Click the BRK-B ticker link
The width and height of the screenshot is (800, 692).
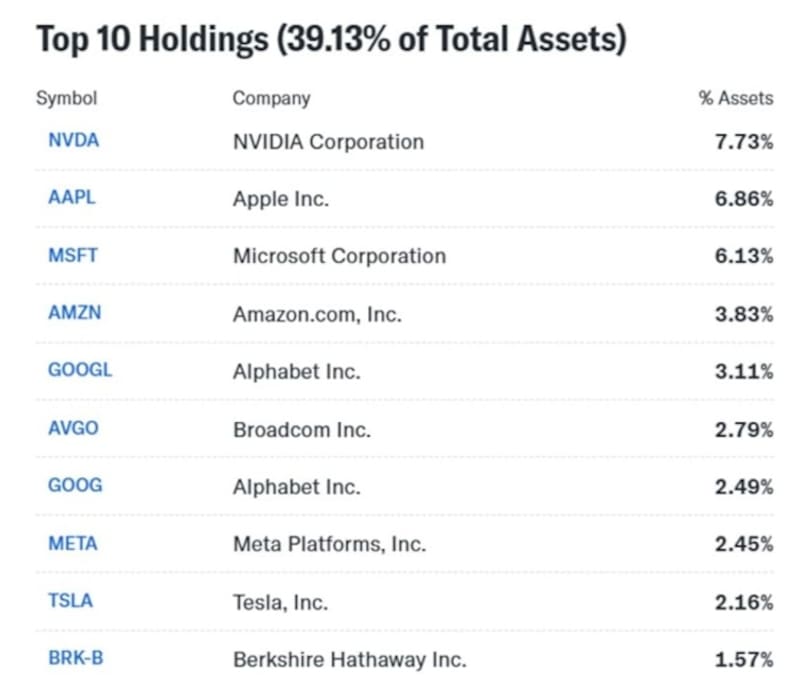coord(75,658)
